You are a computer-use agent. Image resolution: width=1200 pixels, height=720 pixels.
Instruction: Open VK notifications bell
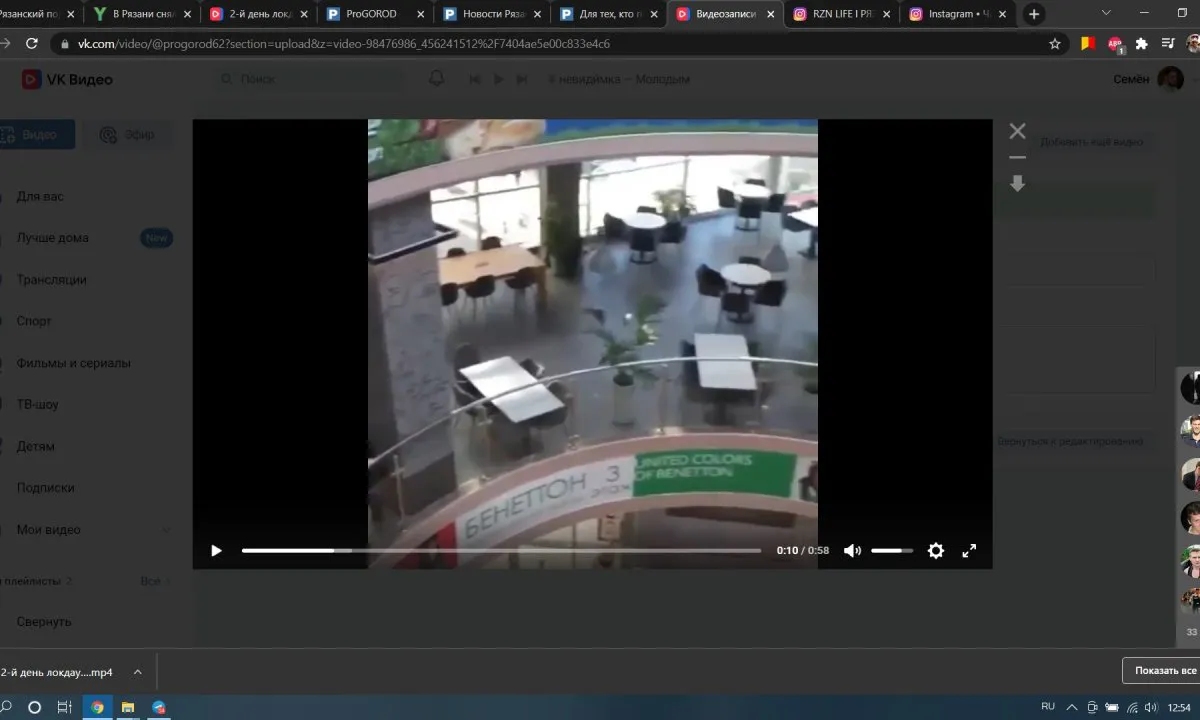pos(436,79)
